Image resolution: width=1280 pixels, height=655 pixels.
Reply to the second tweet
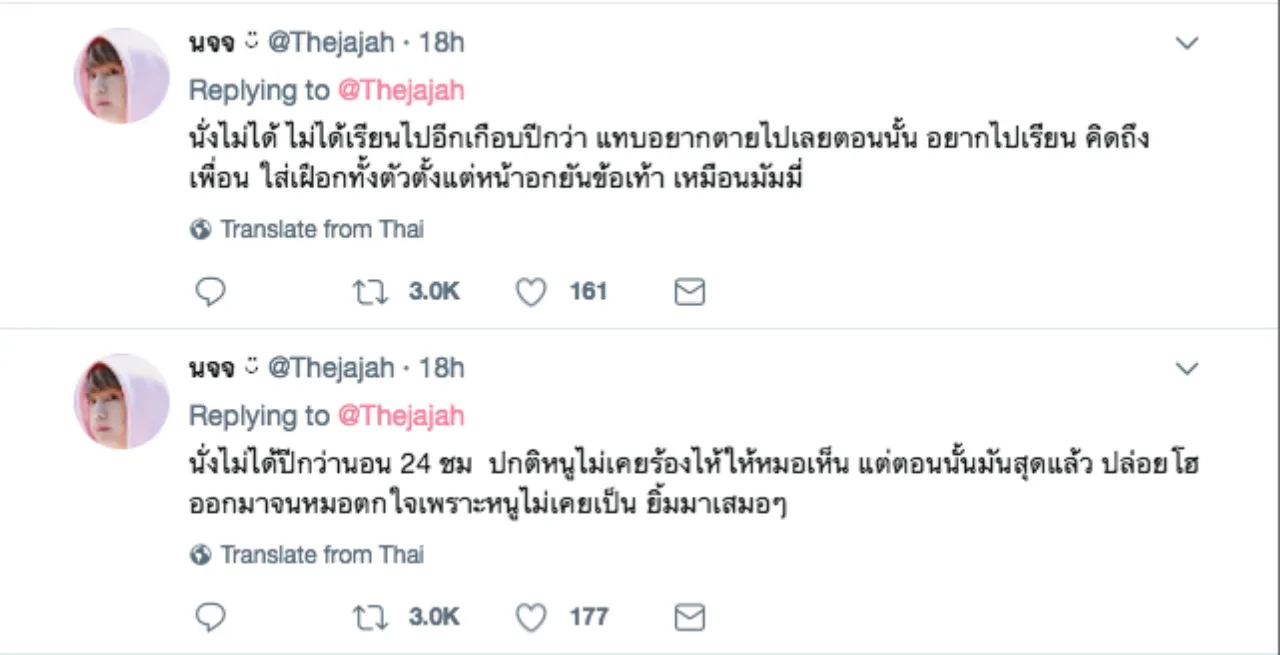click(x=210, y=617)
